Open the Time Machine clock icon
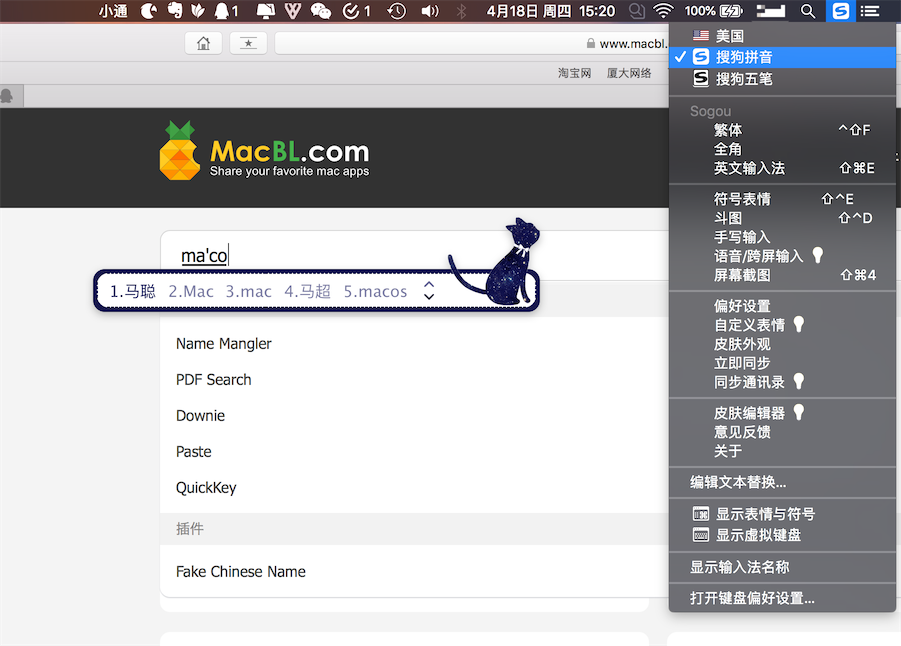The width and height of the screenshot is (901, 646). 396,11
